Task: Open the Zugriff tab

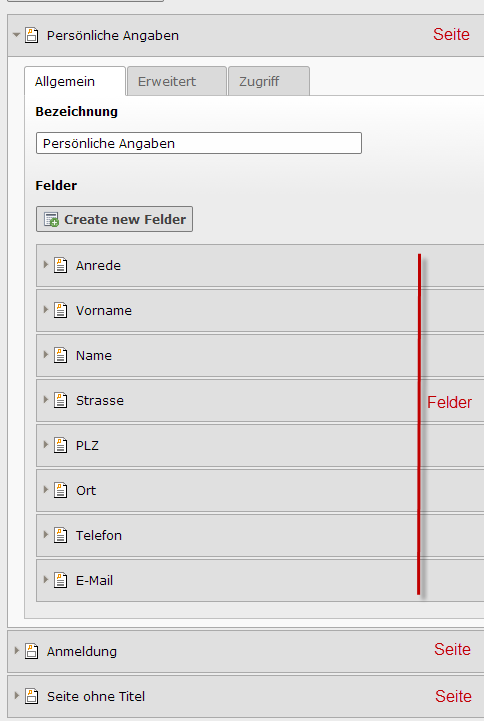Action: 269,81
